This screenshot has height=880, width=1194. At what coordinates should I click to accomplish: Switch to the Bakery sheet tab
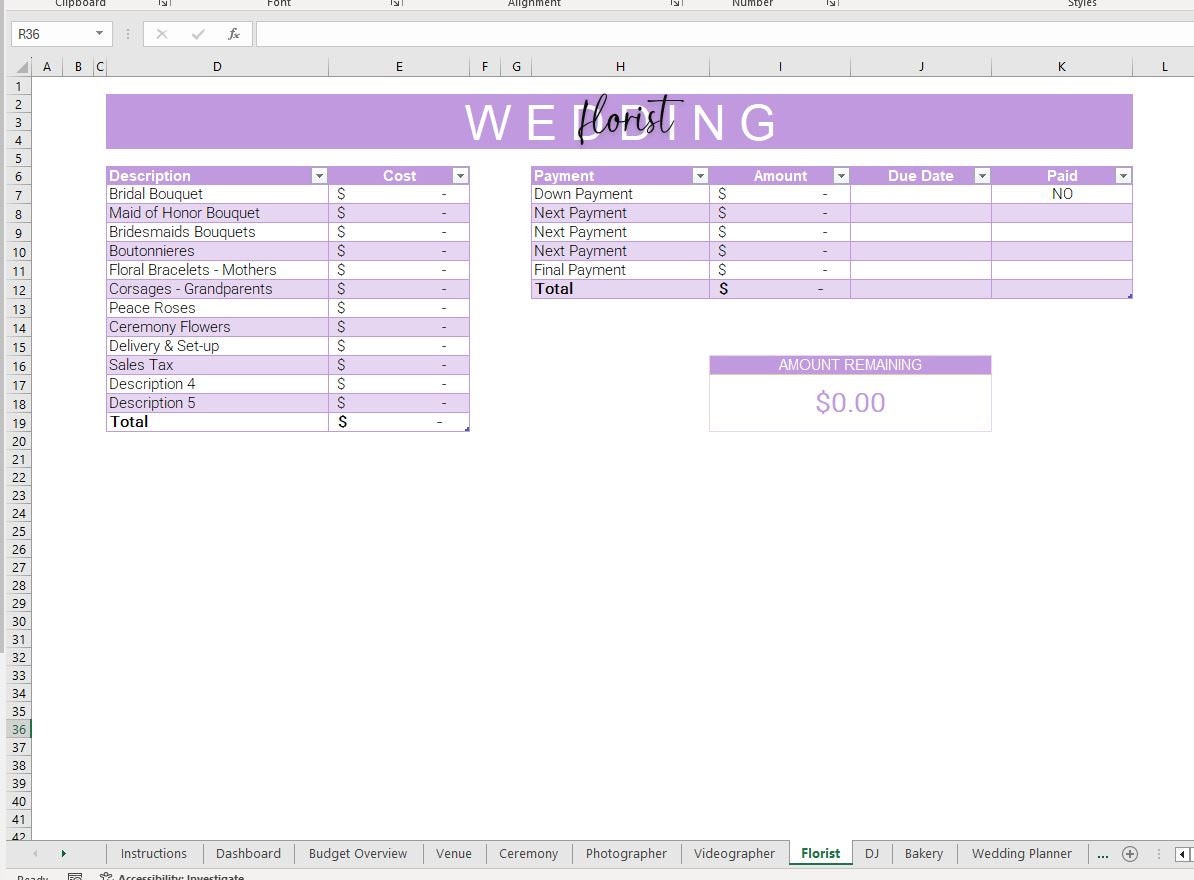coord(922,853)
